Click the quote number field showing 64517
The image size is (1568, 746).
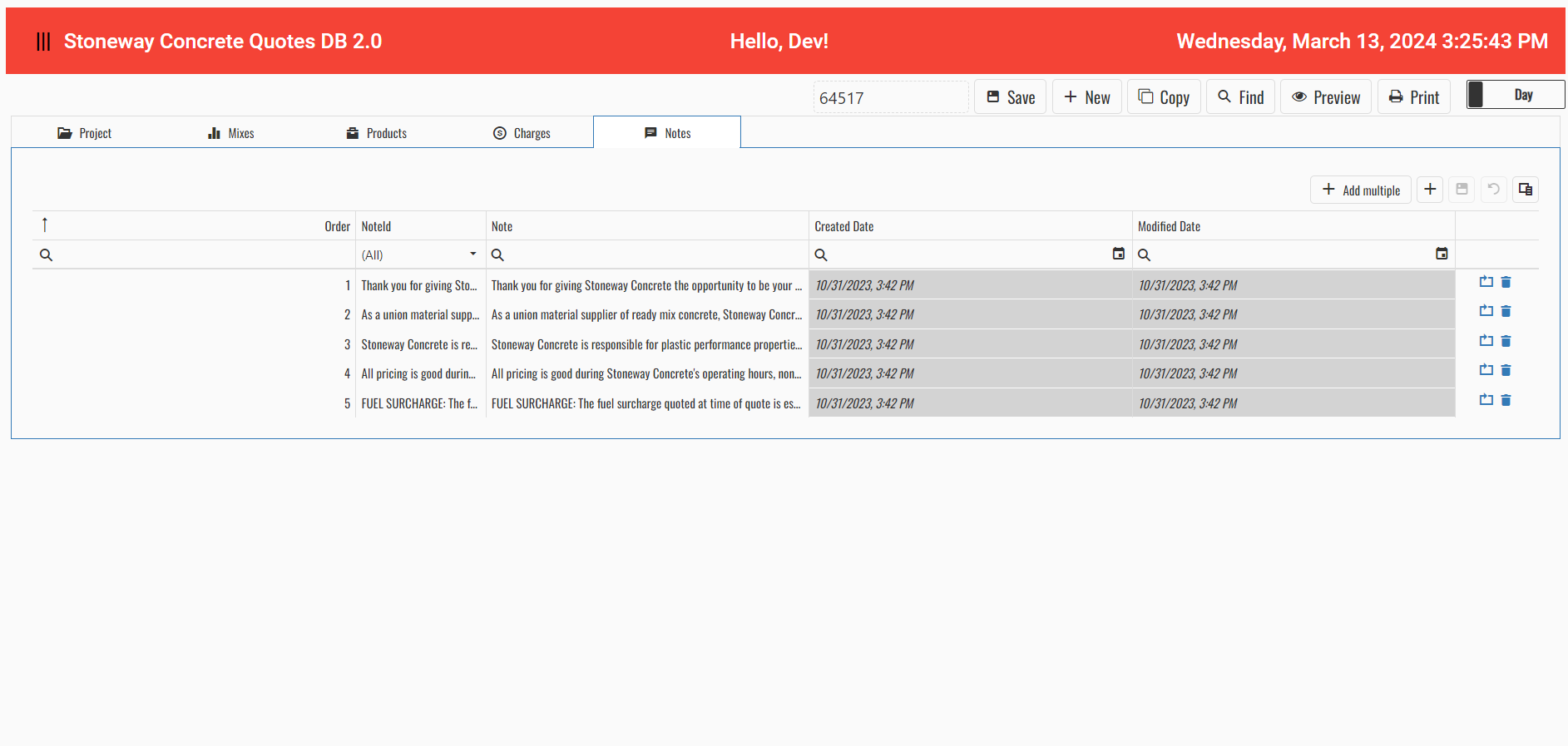point(891,97)
